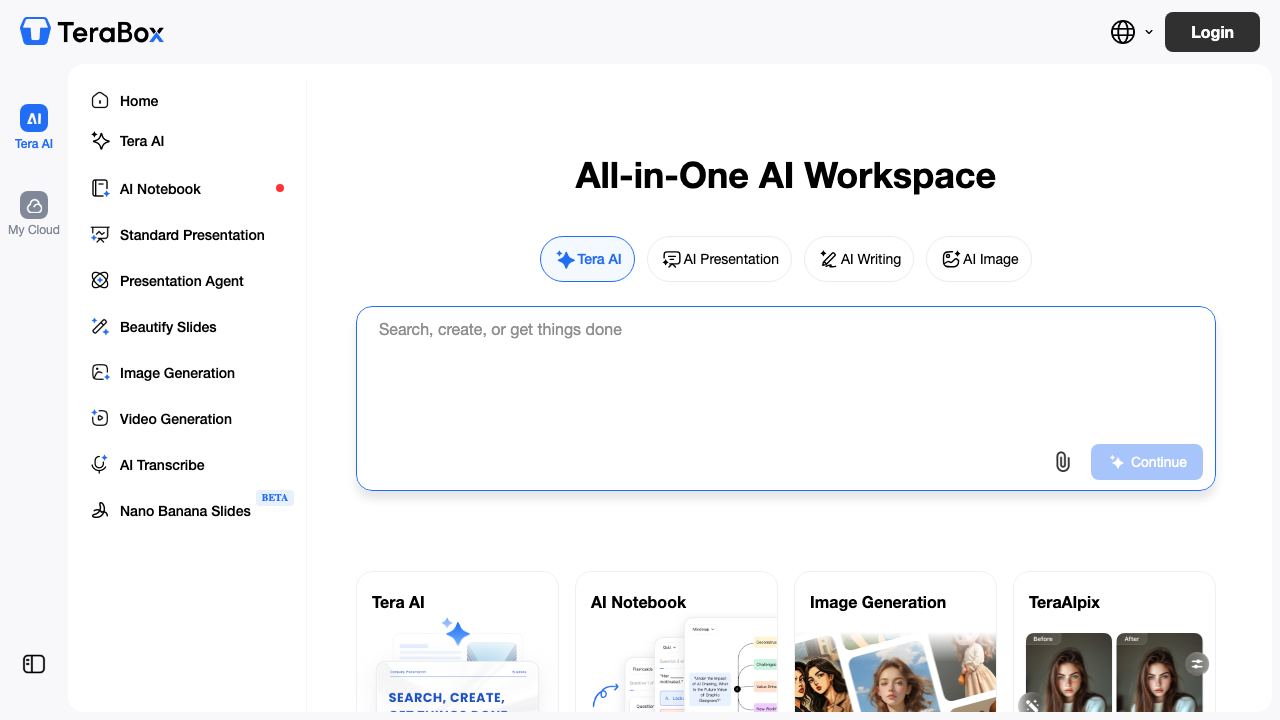
Task: Click the Presentation Agent icon
Action: tap(100, 280)
